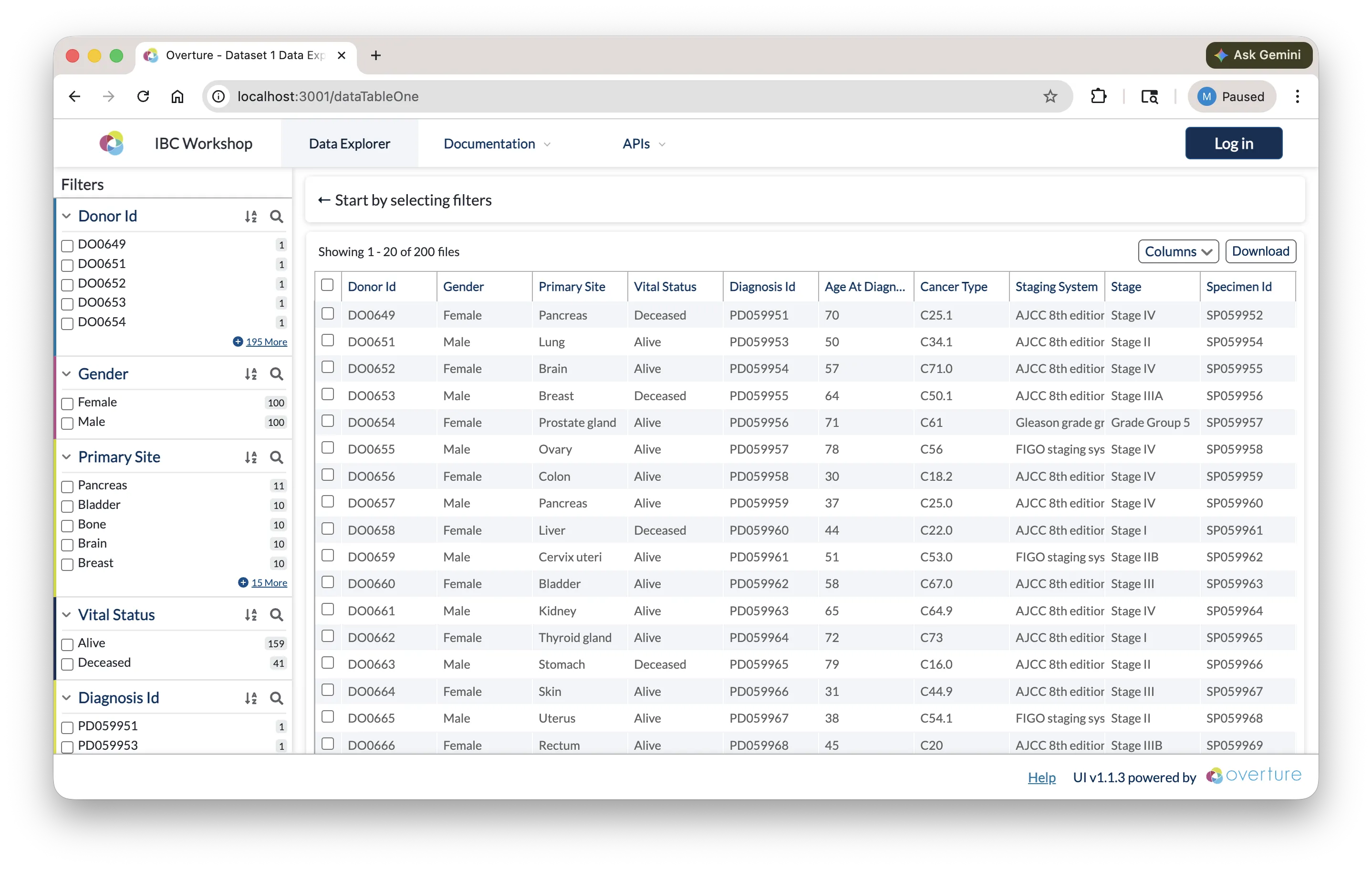Switch to the Data Explorer tab
Viewport: 1372px width, 870px height.
point(349,144)
